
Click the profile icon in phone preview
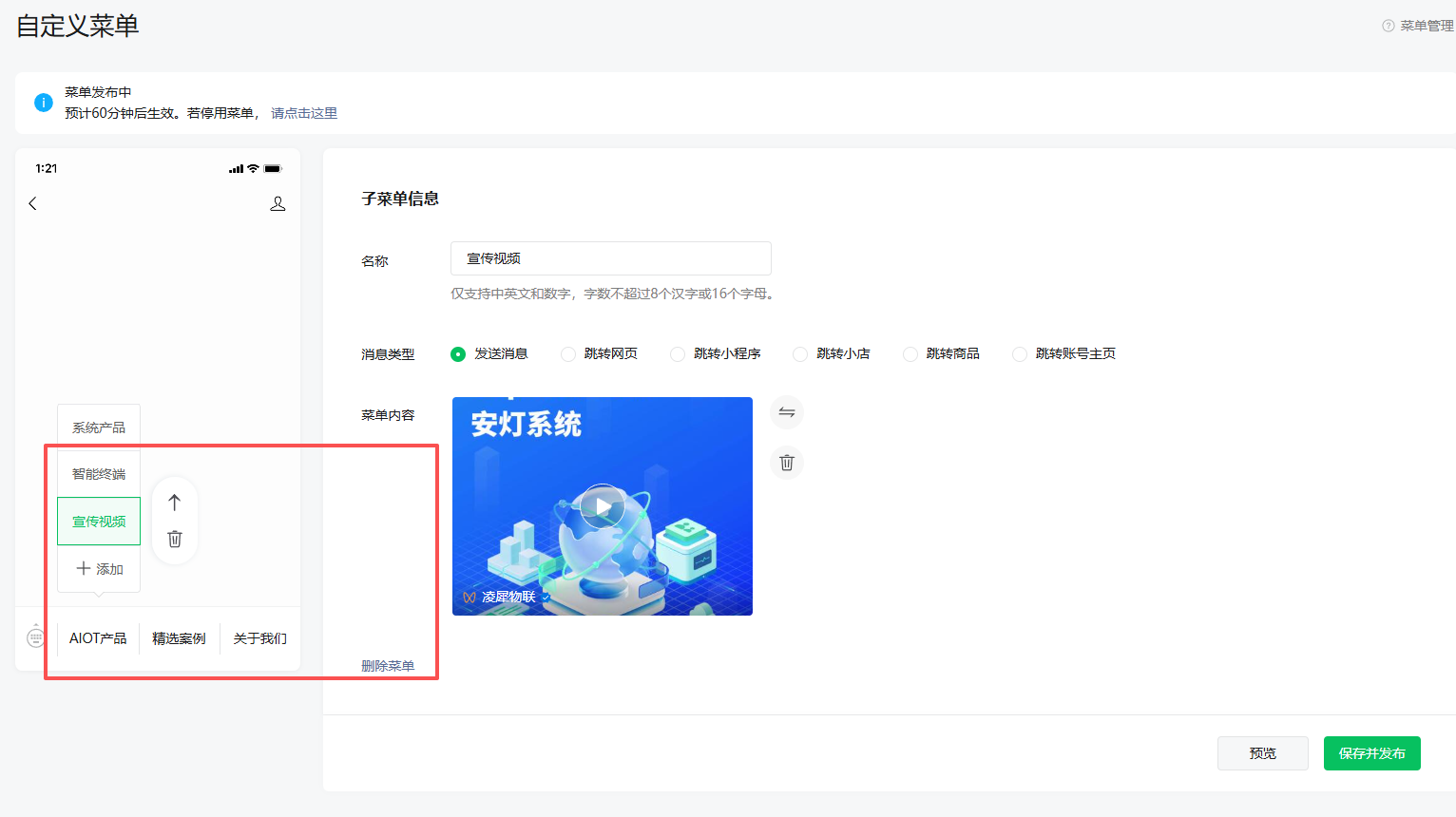pos(278,203)
